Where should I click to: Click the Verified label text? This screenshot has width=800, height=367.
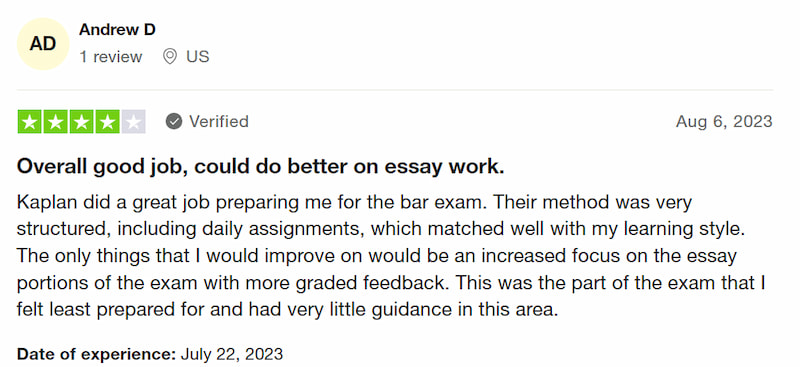point(219,121)
